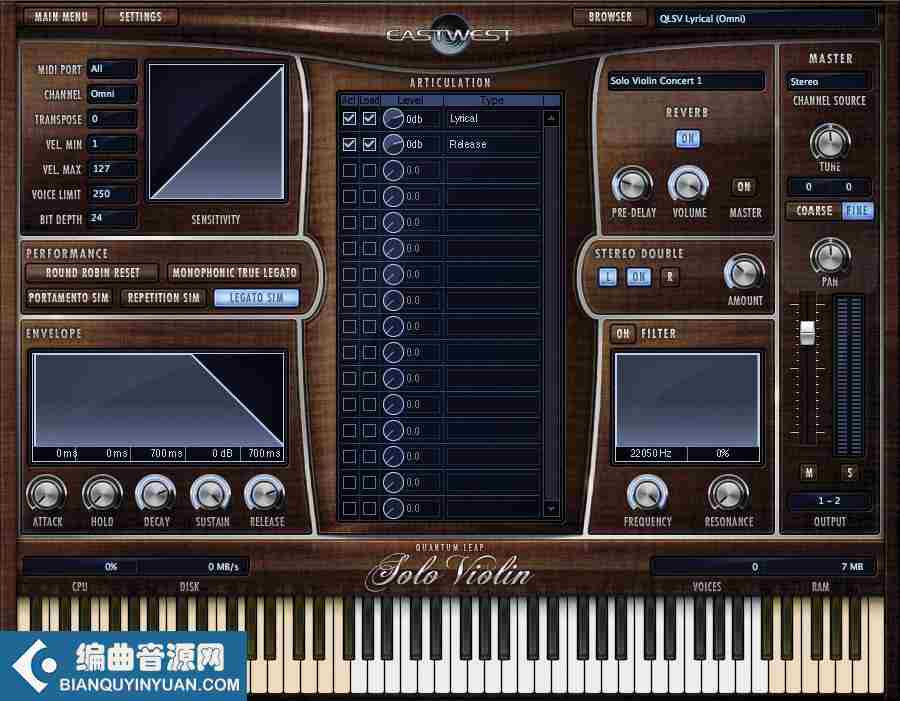Viewport: 900px width, 701px height.
Task: Open the Channel dropdown set to Omni
Action: pos(112,94)
